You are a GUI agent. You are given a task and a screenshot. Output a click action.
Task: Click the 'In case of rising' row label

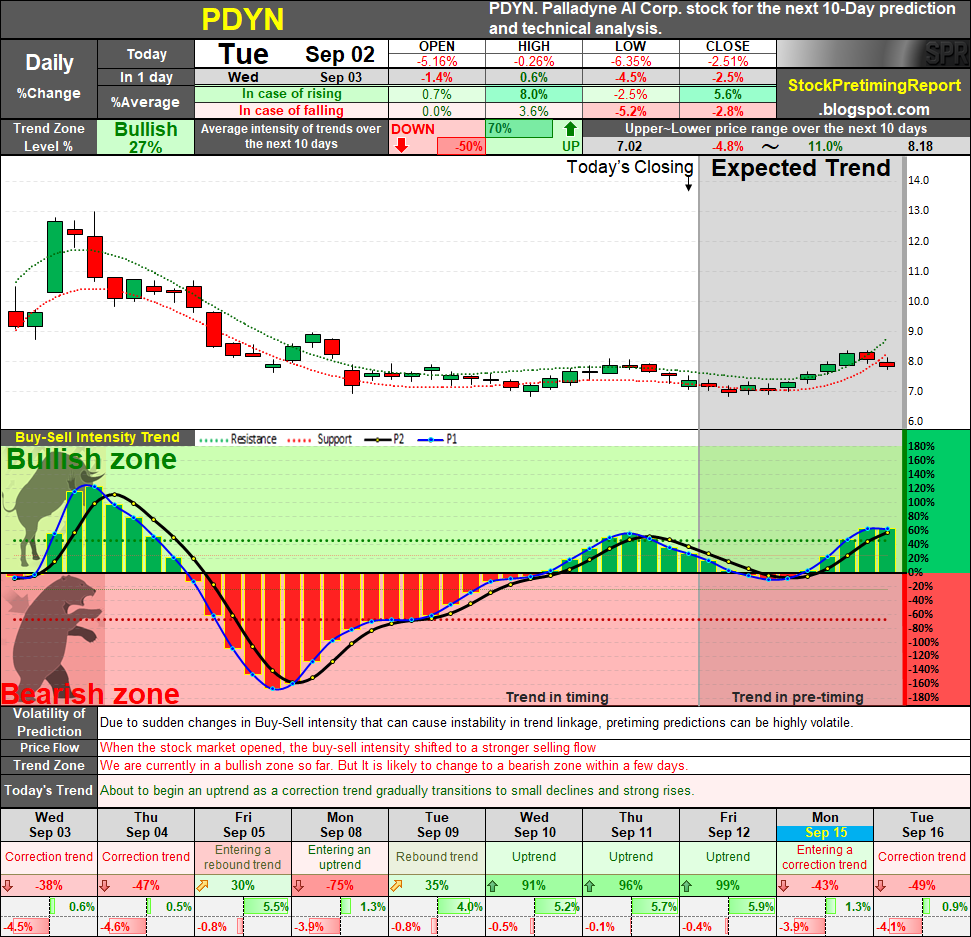pyautogui.click(x=292, y=94)
